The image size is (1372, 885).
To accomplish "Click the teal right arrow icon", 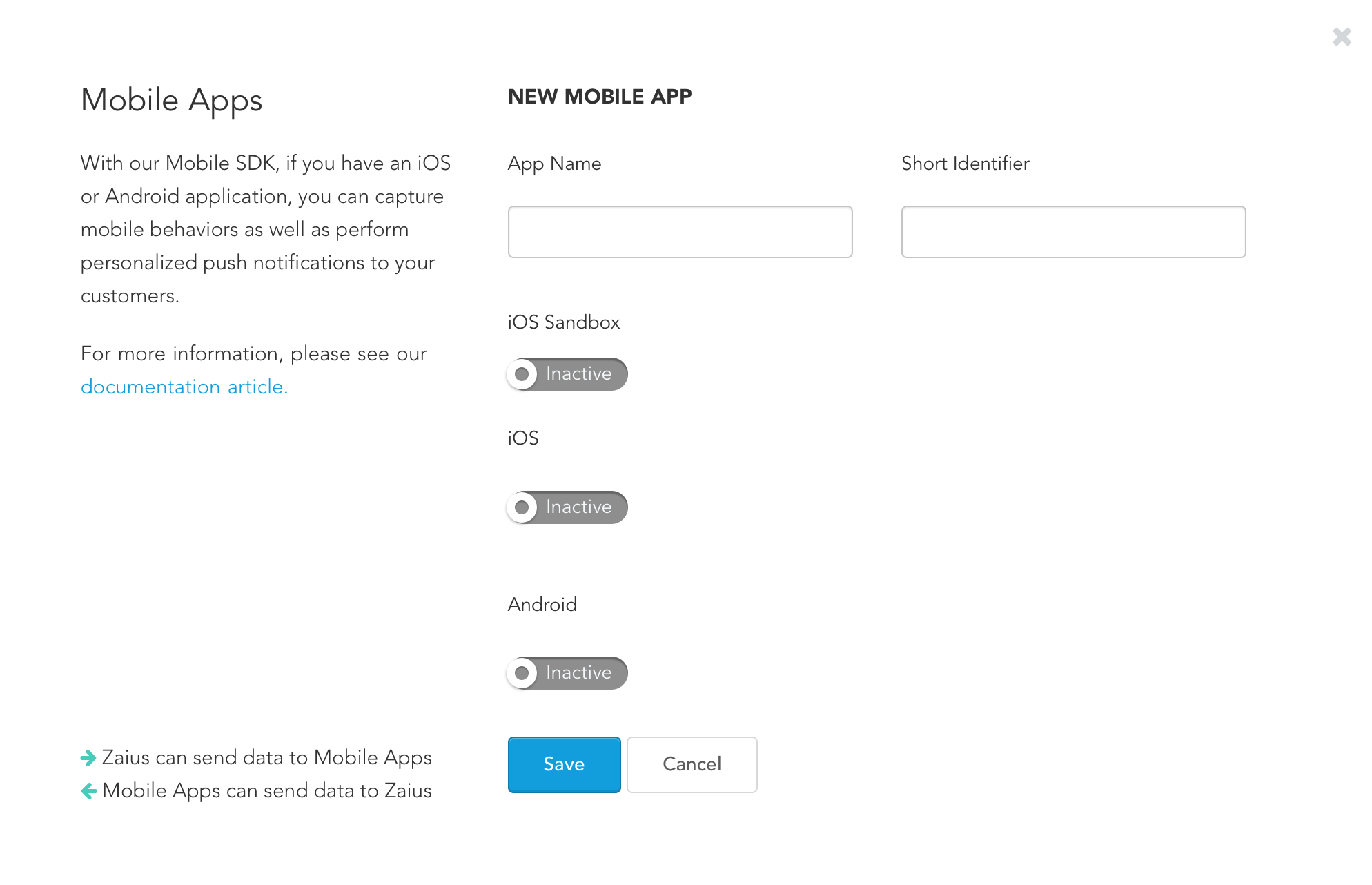I will pos(88,758).
